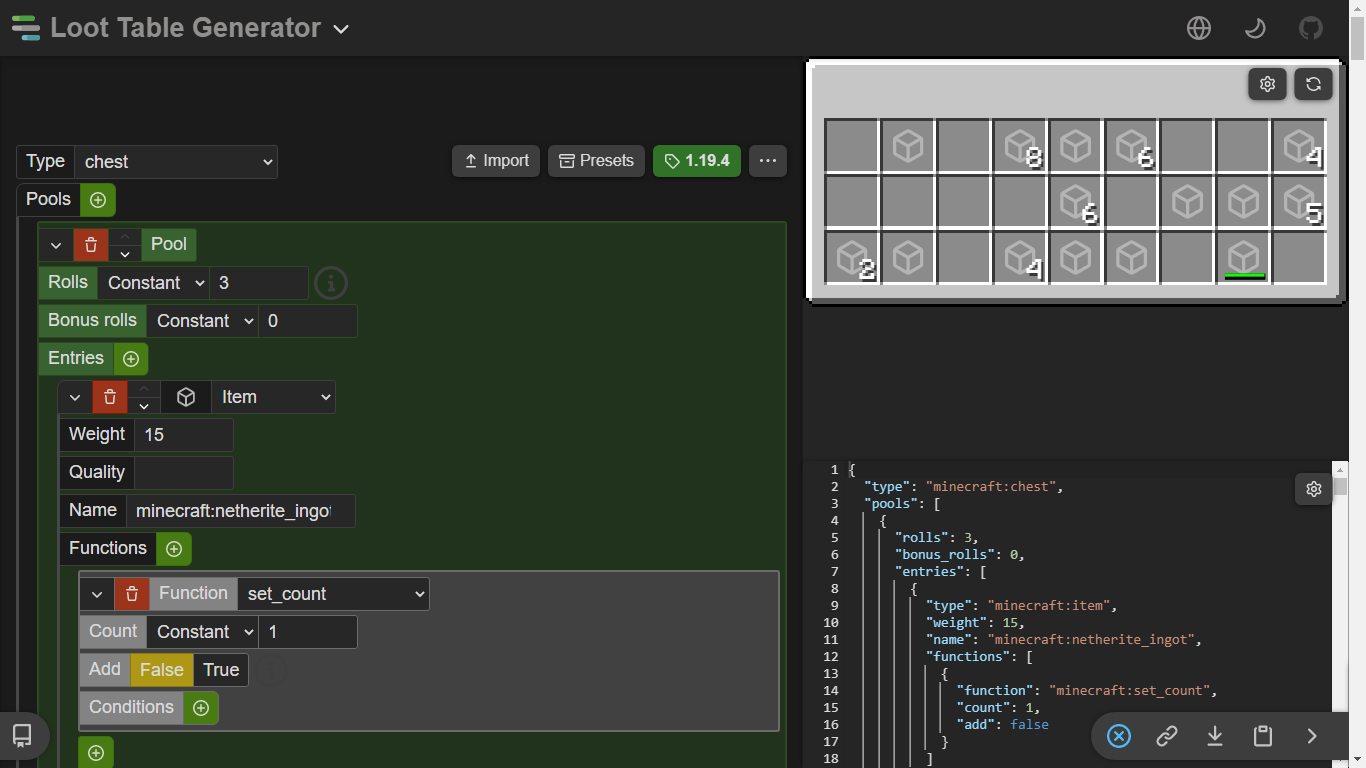Copy JSON output to clipboard
1366x768 pixels.
click(x=1263, y=737)
